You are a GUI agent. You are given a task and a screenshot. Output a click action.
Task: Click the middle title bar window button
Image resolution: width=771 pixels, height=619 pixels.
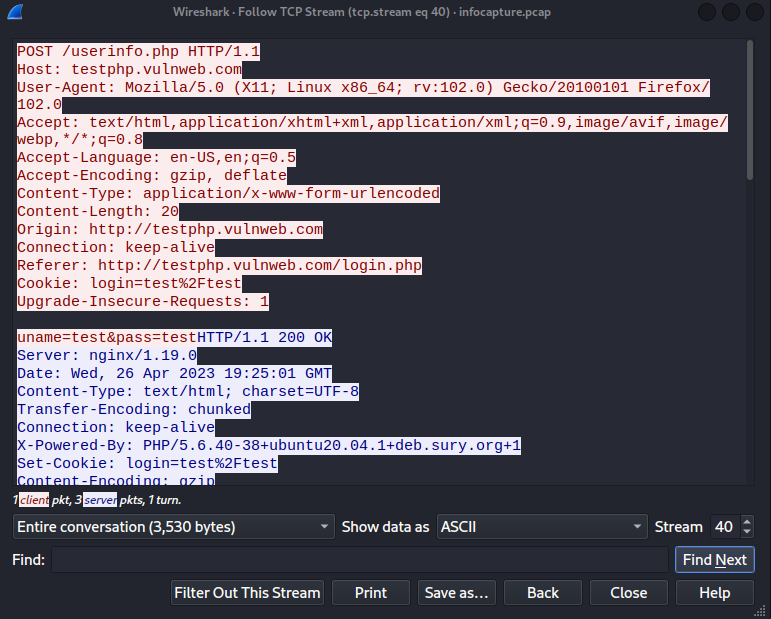(x=731, y=12)
